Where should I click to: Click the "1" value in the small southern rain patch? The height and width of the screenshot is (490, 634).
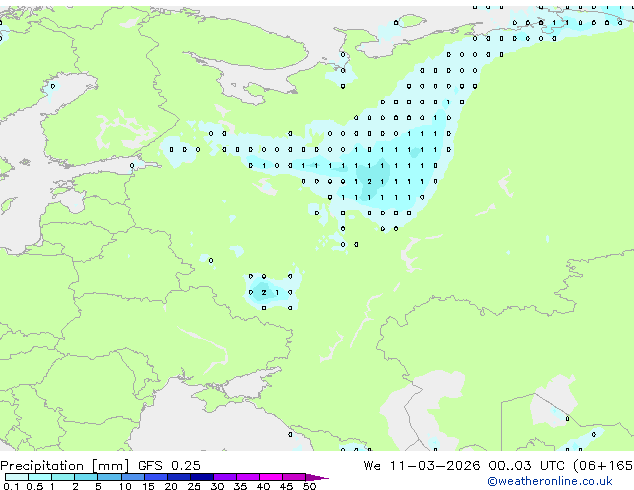coord(277,292)
